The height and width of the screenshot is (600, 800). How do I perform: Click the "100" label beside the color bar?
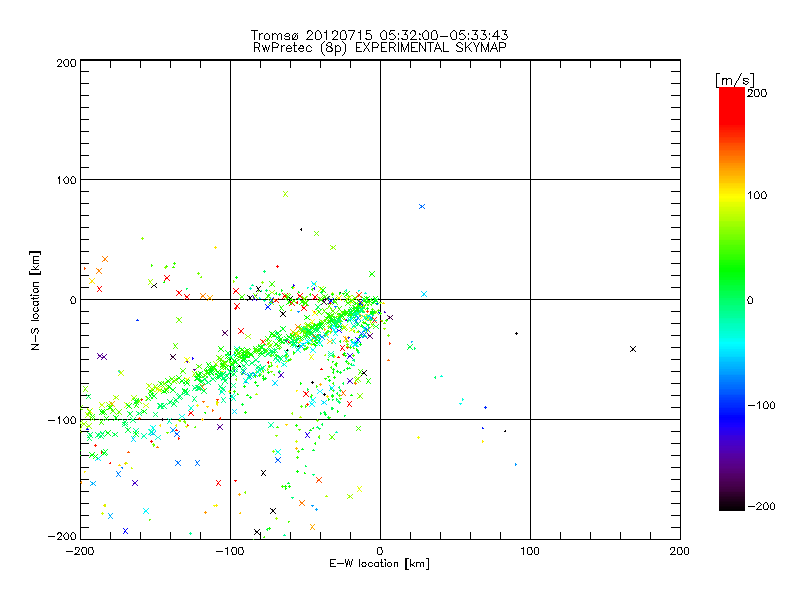point(757,195)
